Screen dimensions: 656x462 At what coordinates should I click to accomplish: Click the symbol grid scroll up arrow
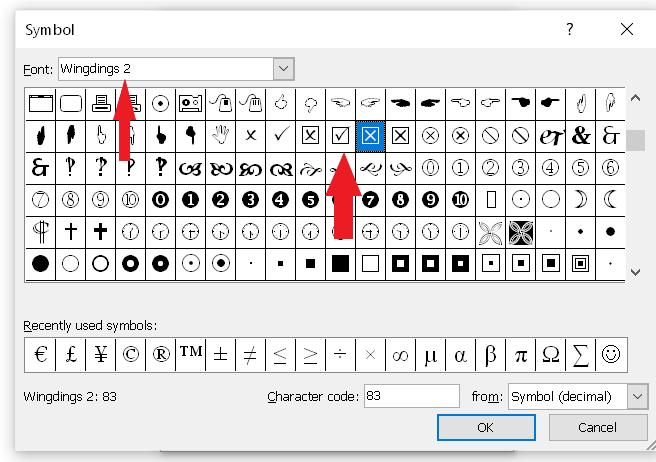pyautogui.click(x=636, y=99)
